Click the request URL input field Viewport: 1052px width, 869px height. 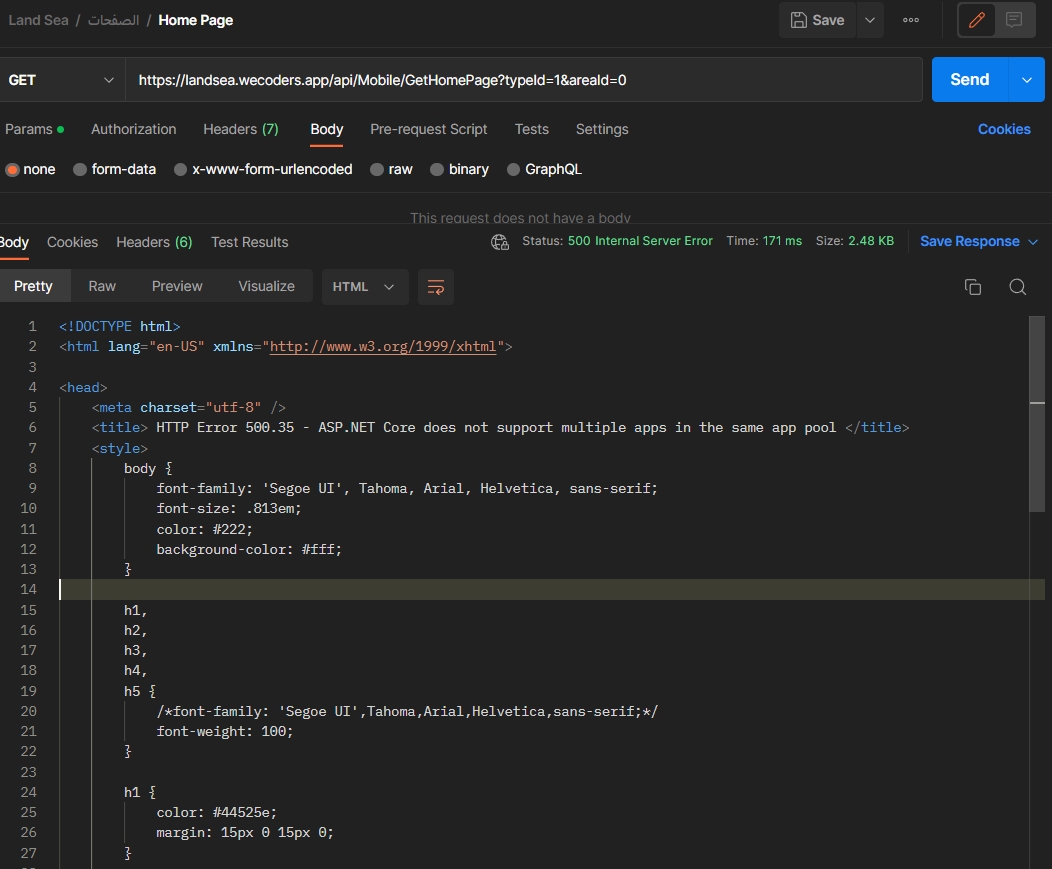coord(523,80)
